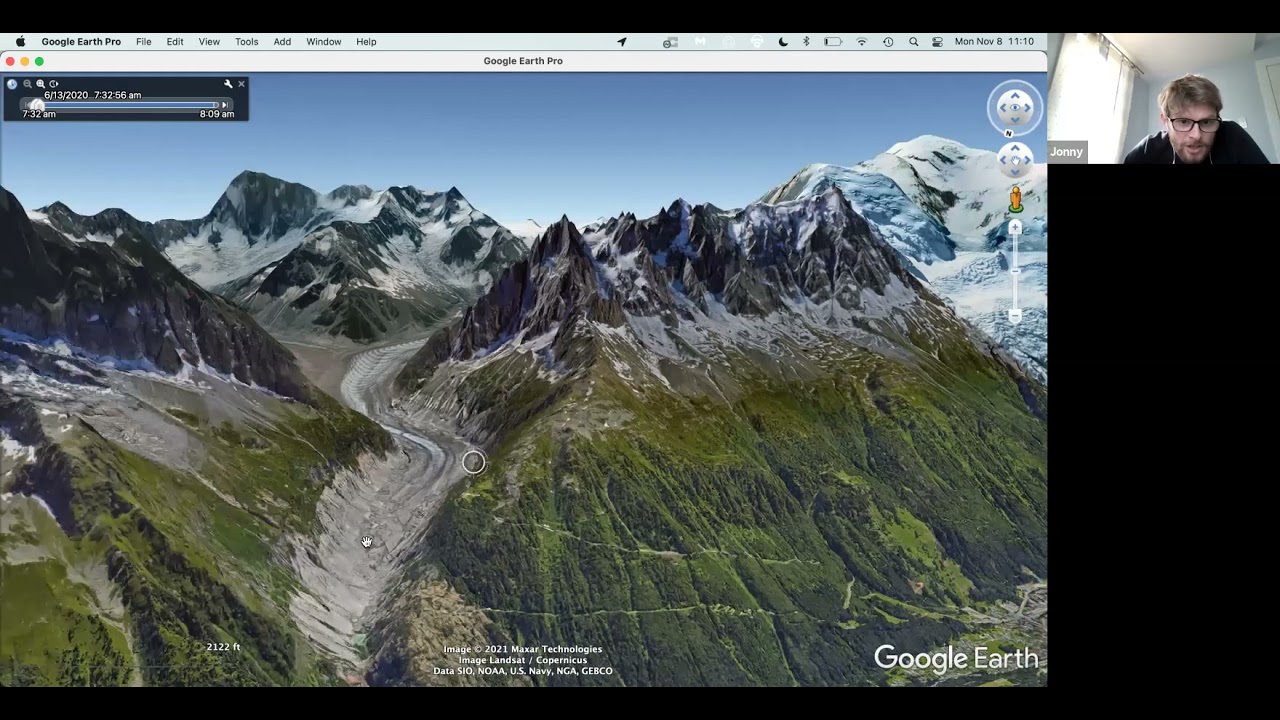This screenshot has height=720, width=1280.
Task: Close the time slider panel
Action: click(241, 84)
